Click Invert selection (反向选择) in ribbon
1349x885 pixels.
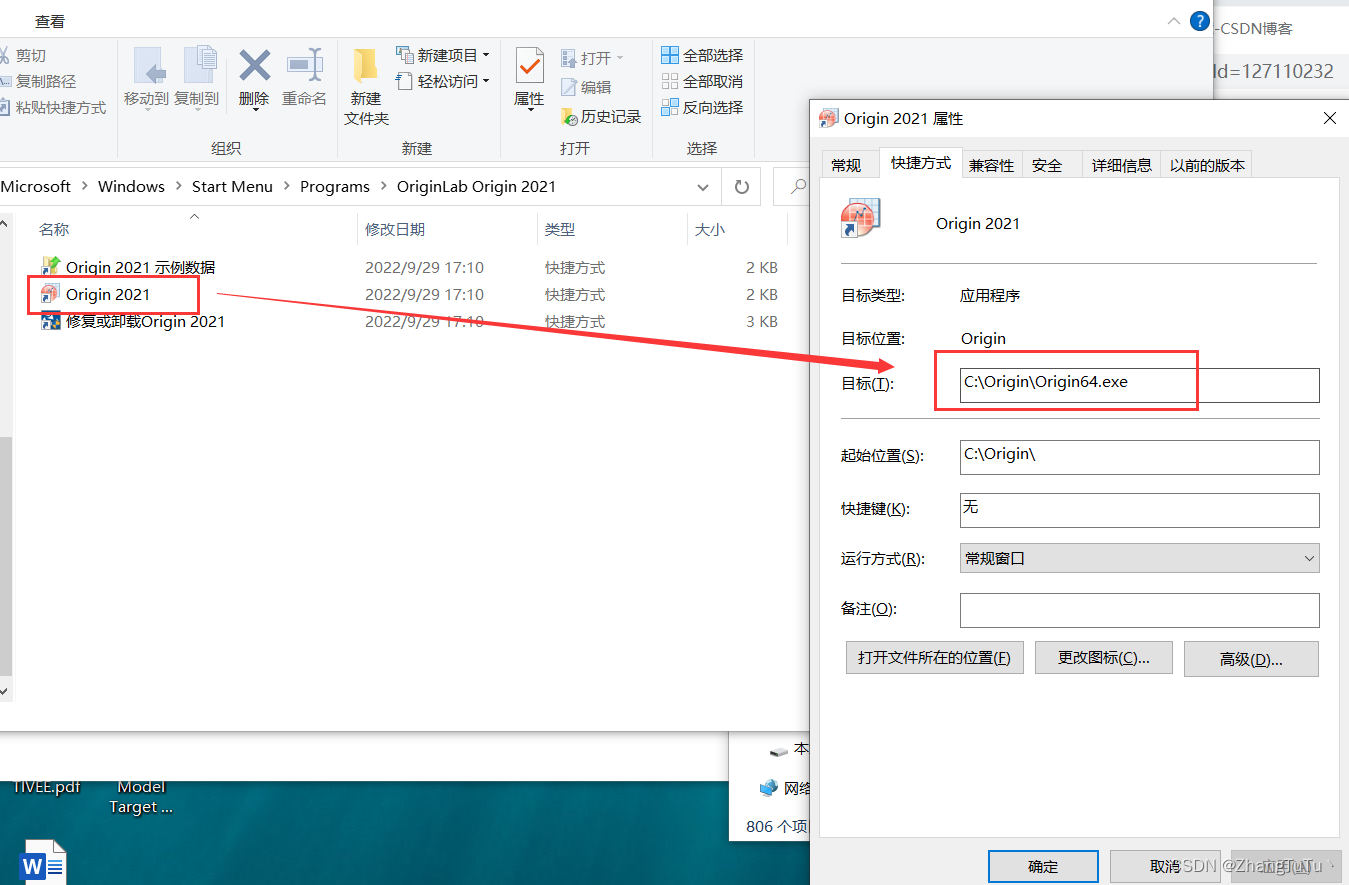point(702,107)
